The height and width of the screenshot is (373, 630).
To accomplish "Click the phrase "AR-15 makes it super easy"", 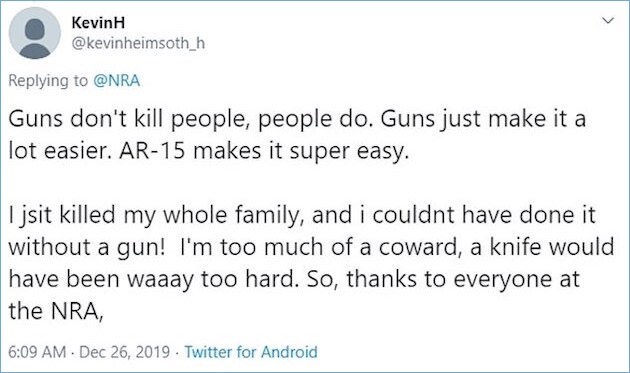I will point(264,151).
